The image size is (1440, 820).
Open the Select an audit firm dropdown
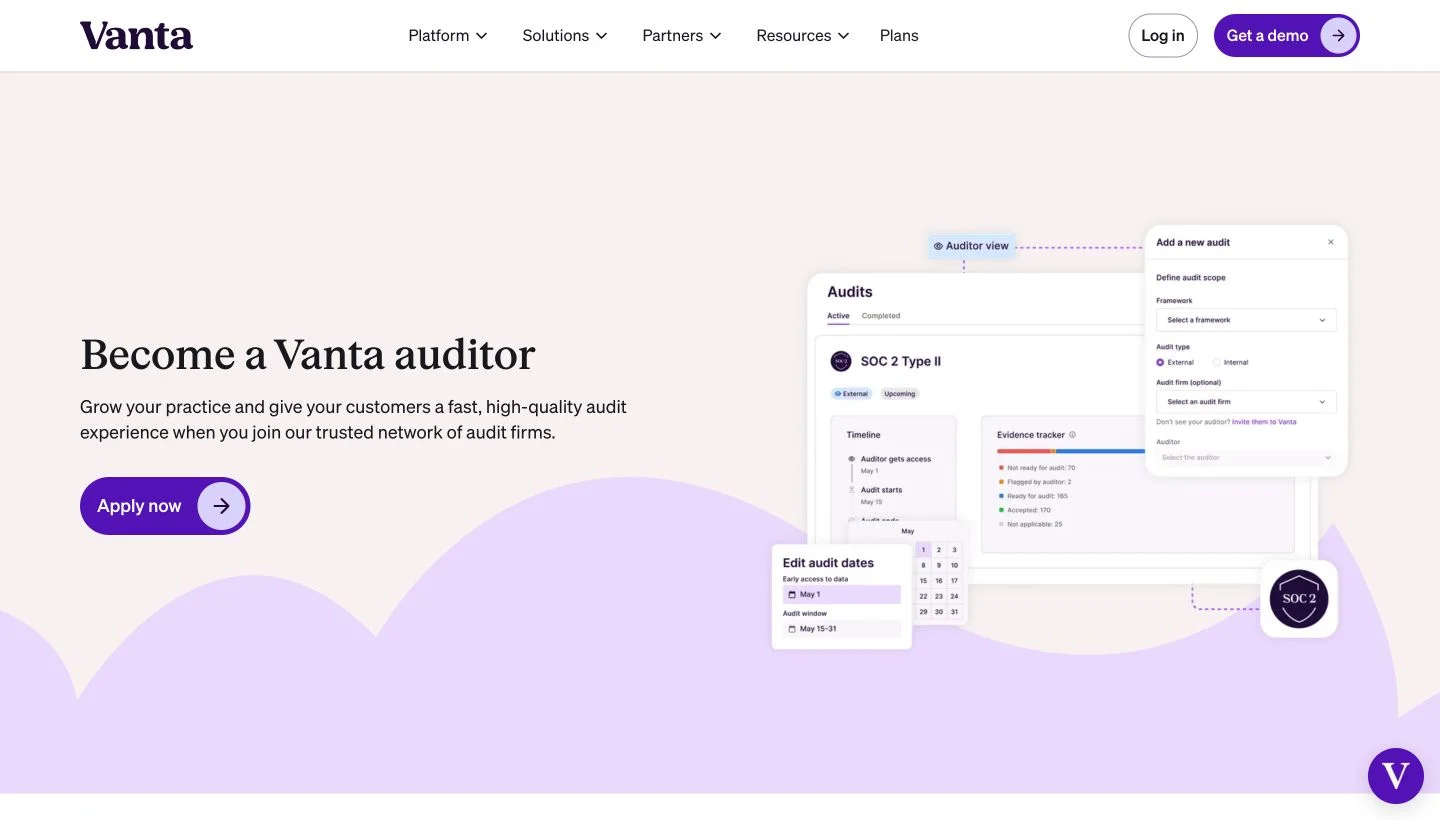click(x=1246, y=402)
